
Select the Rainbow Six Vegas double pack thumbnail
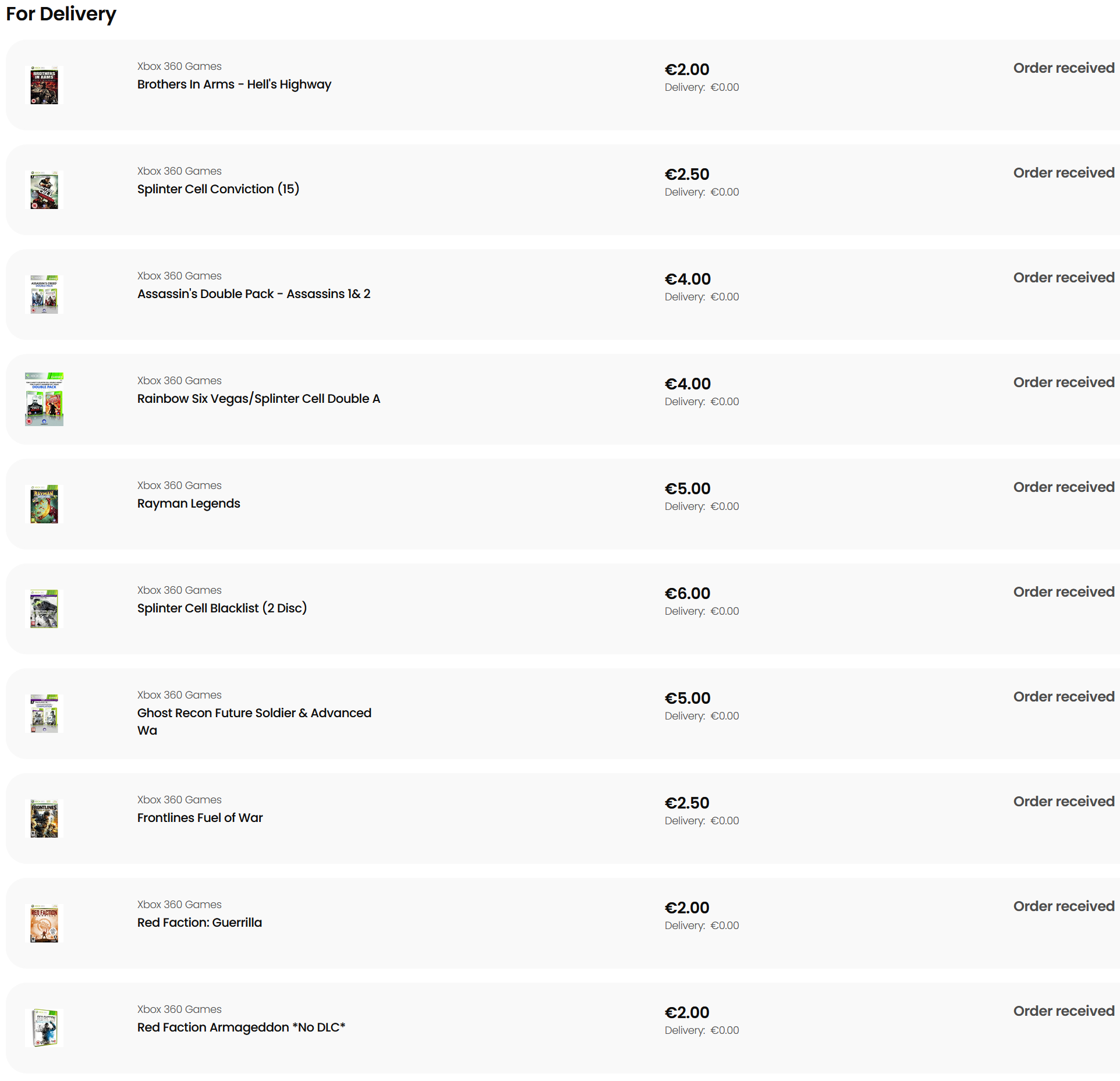(44, 399)
